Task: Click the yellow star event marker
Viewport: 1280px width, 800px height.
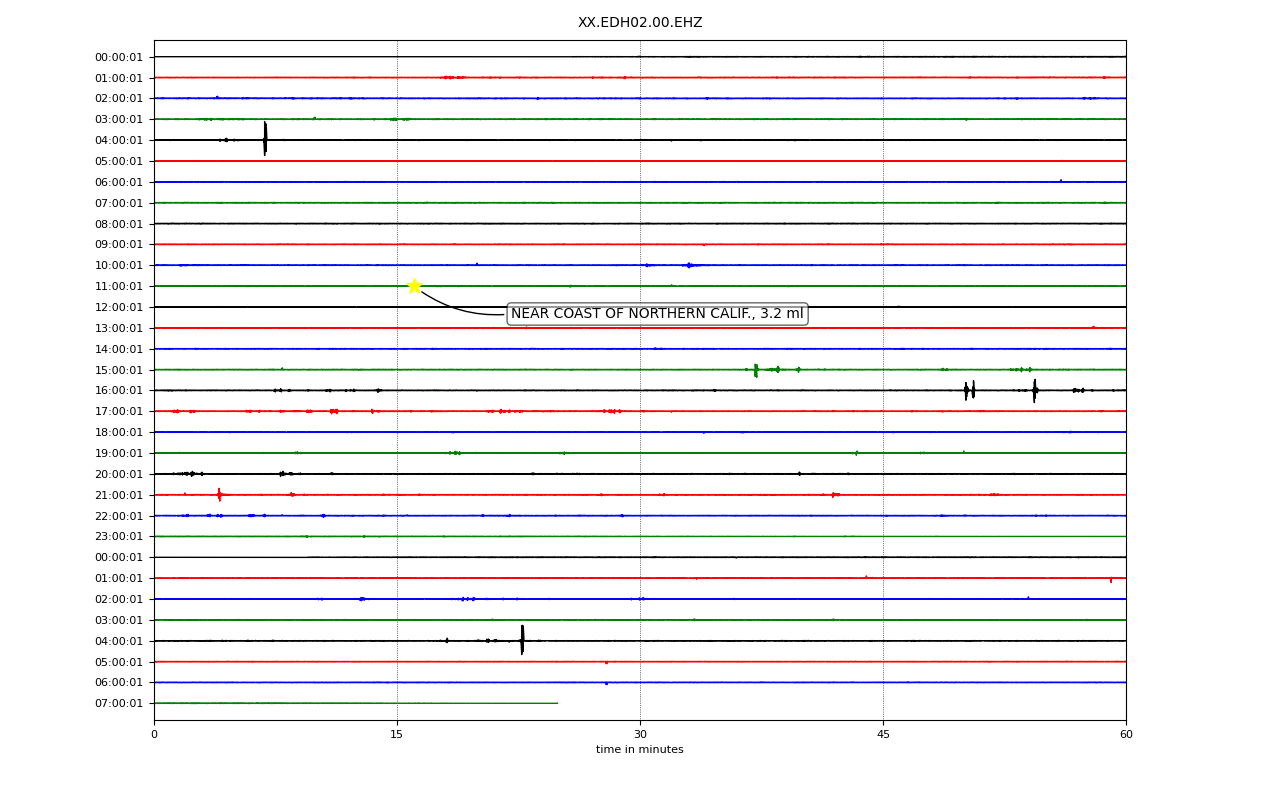Action: tap(414, 286)
